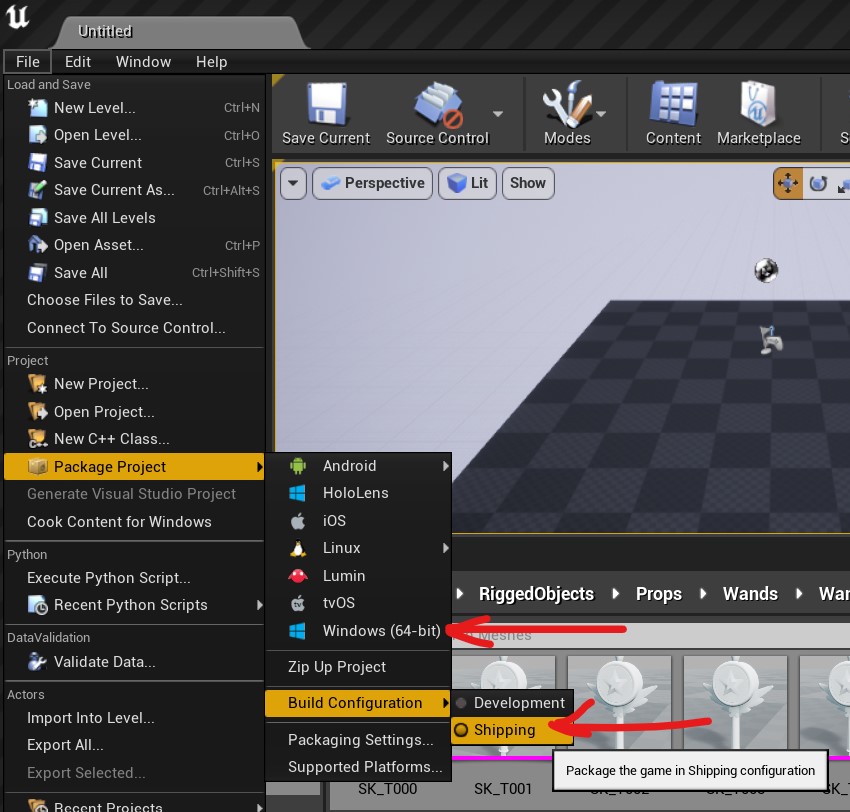The image size is (850, 812).
Task: Expand the Build Configuration submenu arrow
Action: (445, 703)
